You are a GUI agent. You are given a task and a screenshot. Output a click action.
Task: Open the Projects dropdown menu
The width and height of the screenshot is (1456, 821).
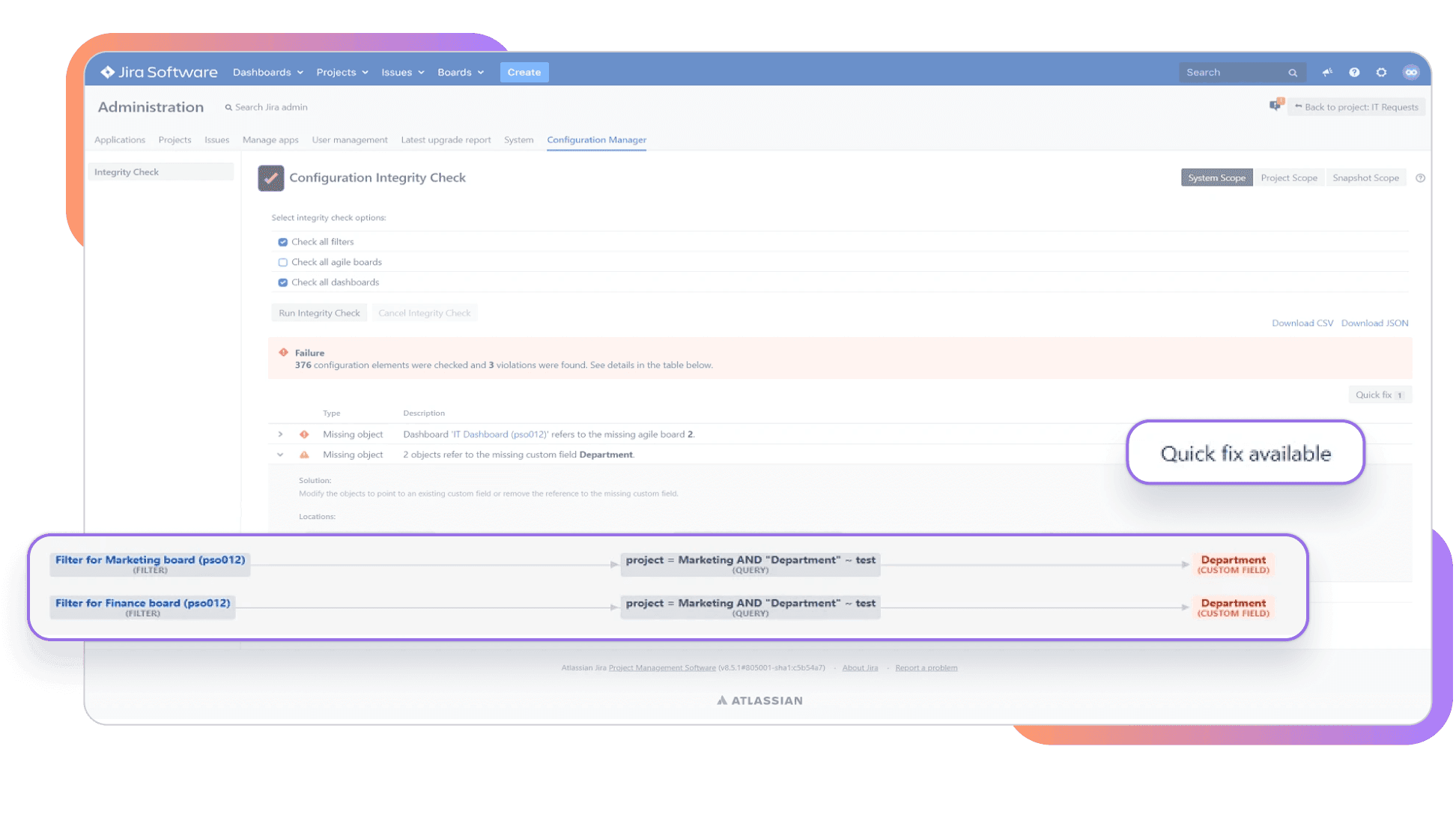[342, 72]
